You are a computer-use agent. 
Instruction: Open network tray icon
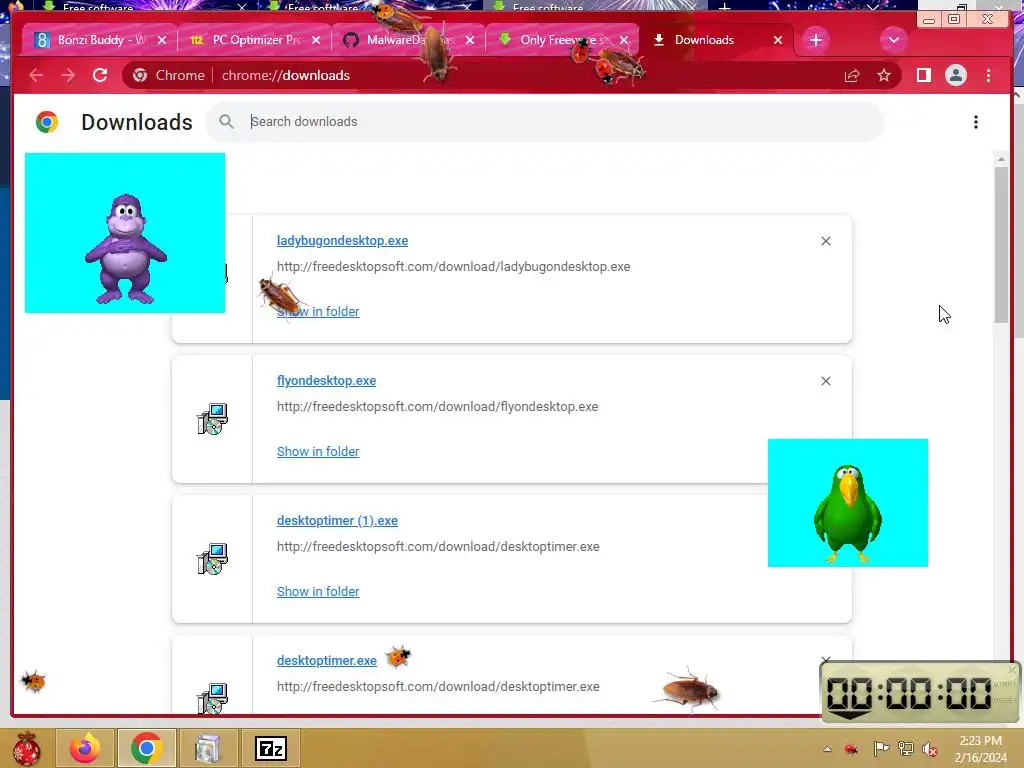[906, 748]
